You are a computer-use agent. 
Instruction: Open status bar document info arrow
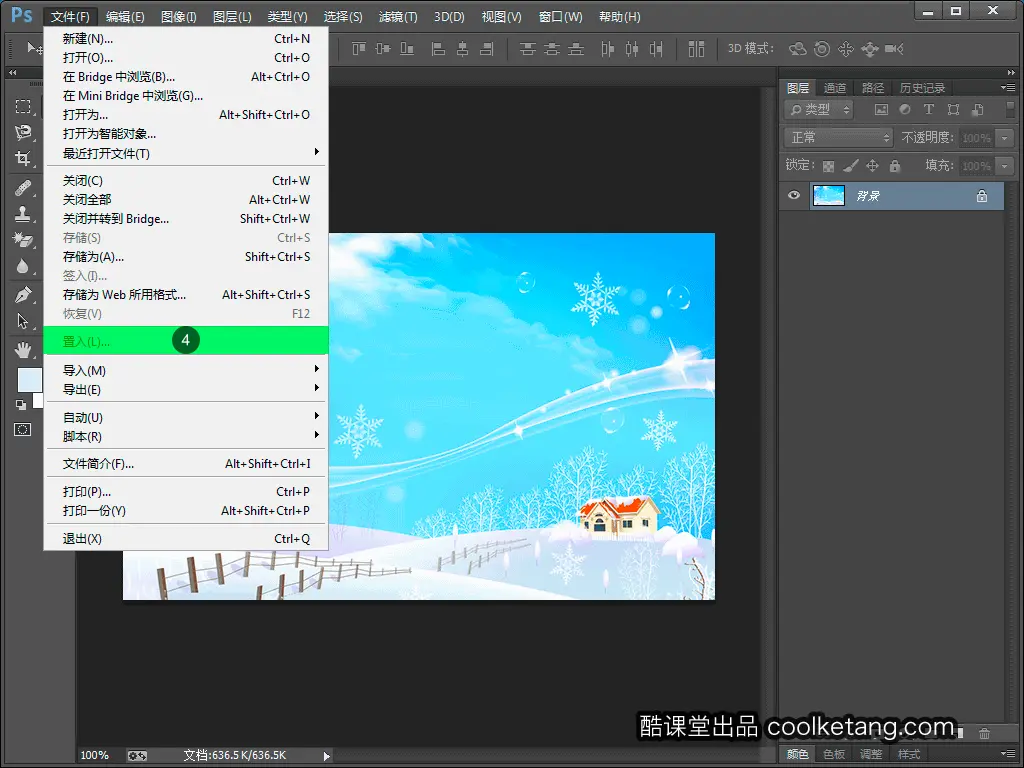point(327,756)
